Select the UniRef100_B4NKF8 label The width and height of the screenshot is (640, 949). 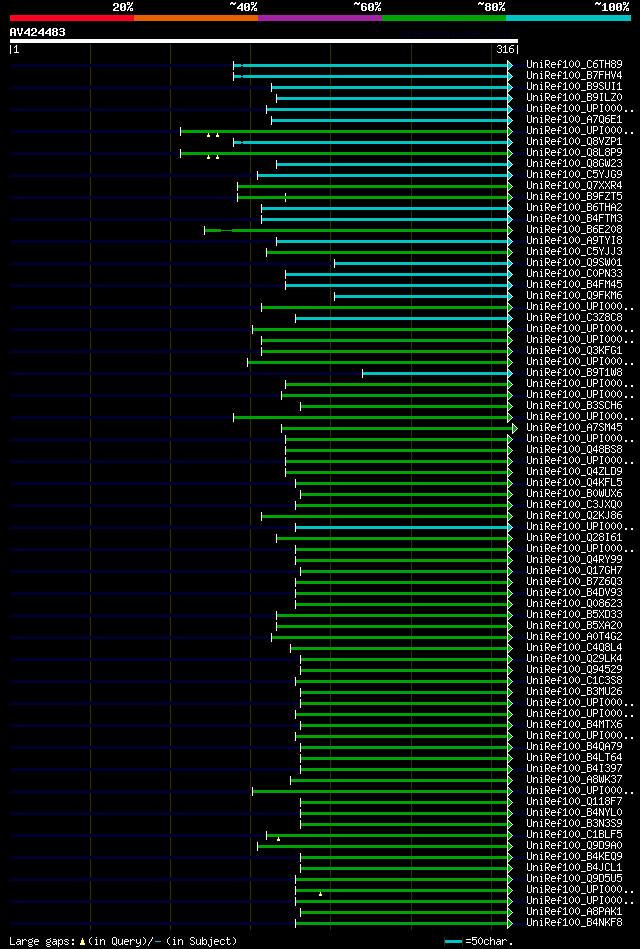pyautogui.click(x=574, y=922)
